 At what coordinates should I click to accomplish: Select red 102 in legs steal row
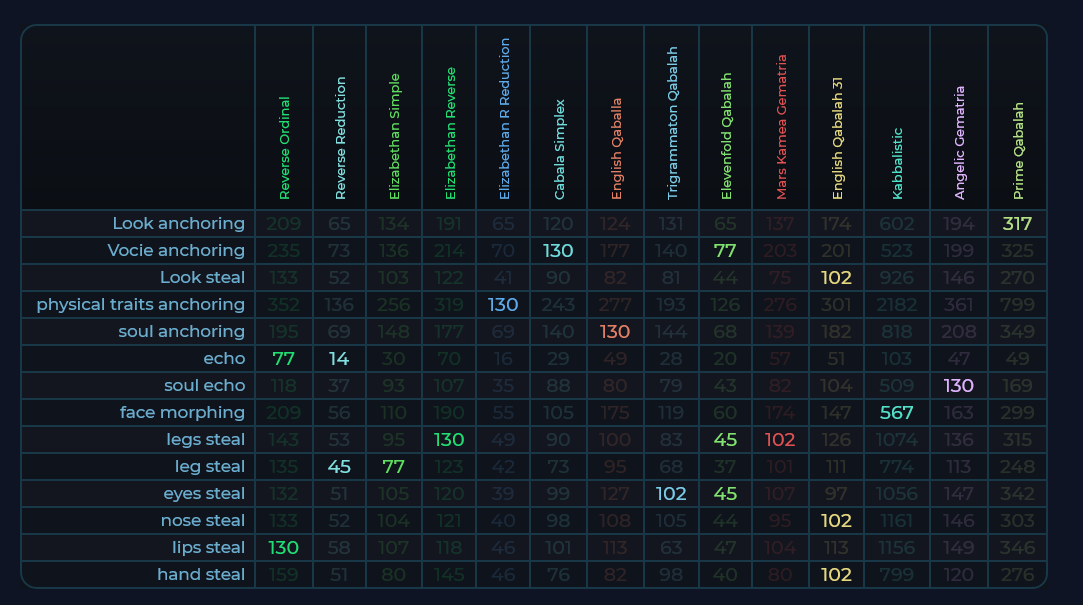pos(780,440)
